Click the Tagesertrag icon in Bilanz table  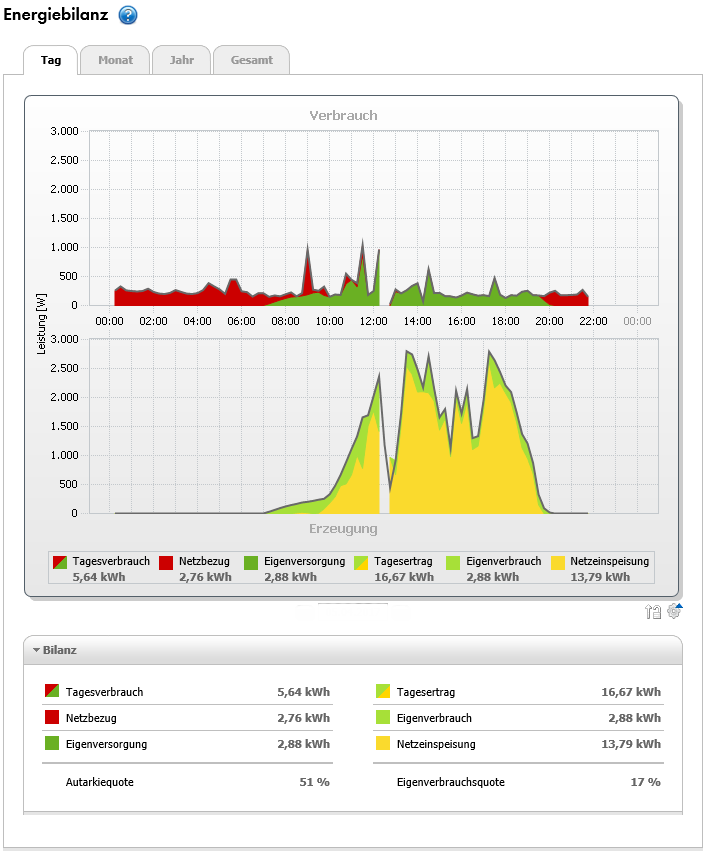click(x=383, y=692)
